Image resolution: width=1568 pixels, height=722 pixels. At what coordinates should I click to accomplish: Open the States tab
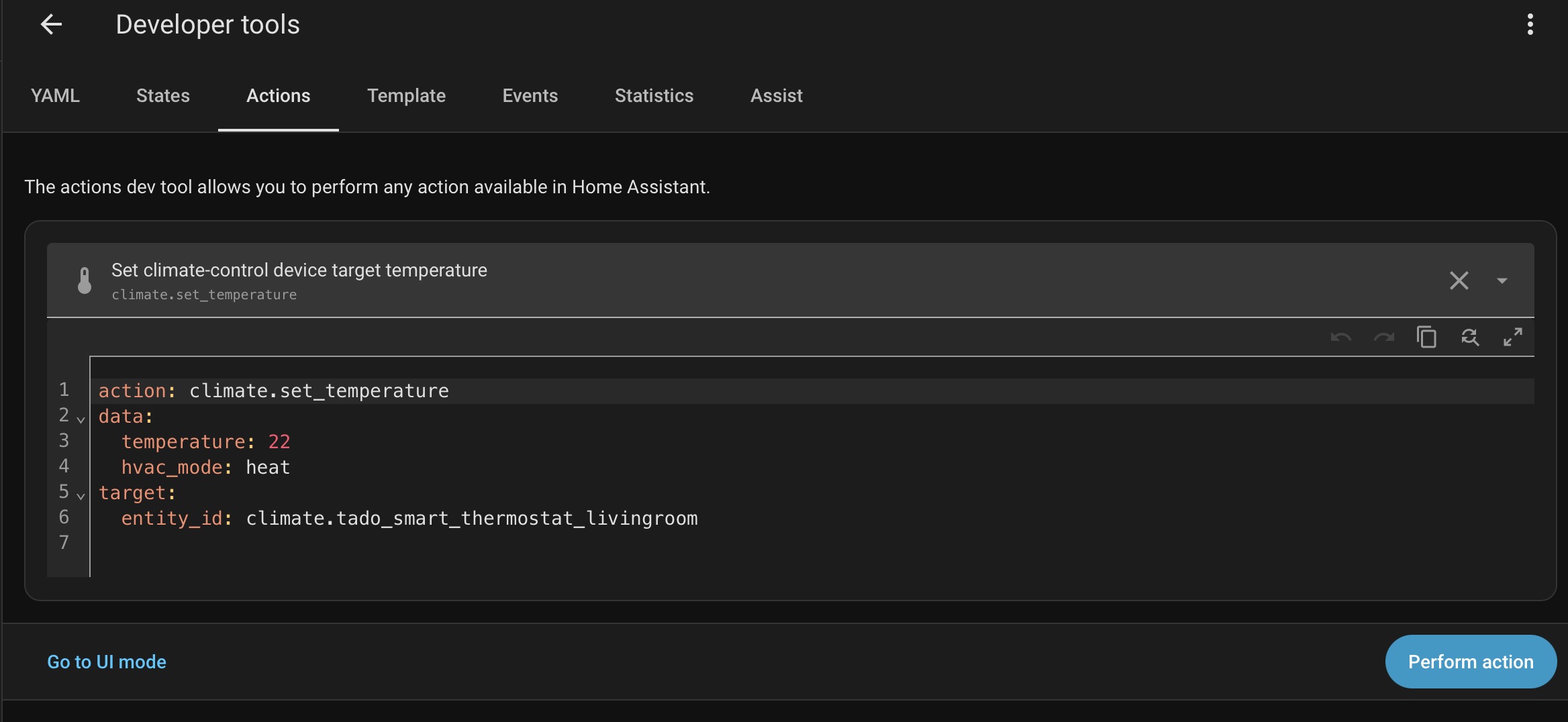[x=163, y=96]
